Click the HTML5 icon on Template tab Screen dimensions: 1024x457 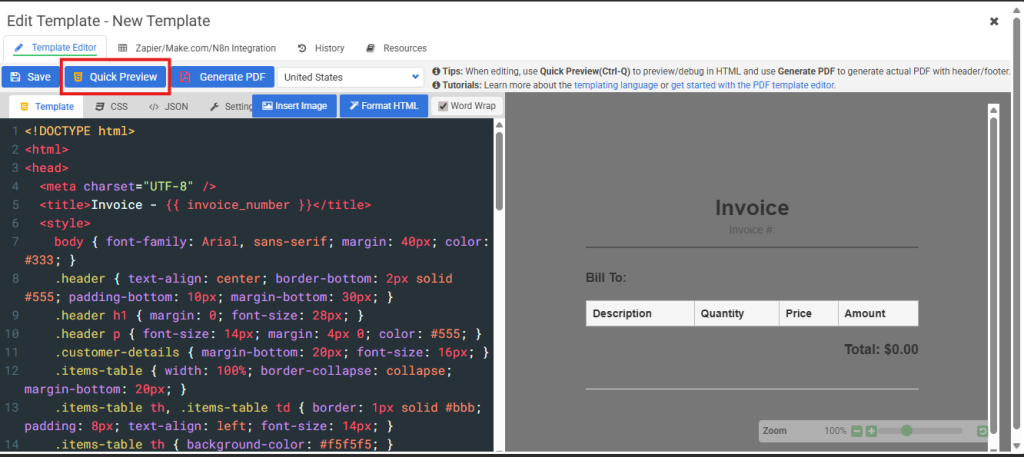coord(24,106)
